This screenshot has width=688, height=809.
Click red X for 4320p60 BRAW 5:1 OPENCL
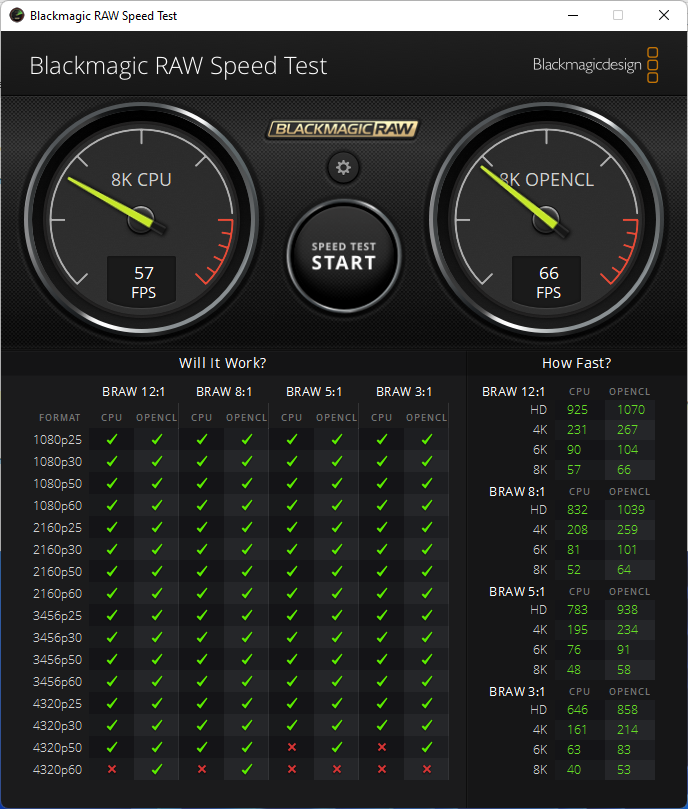click(x=337, y=769)
